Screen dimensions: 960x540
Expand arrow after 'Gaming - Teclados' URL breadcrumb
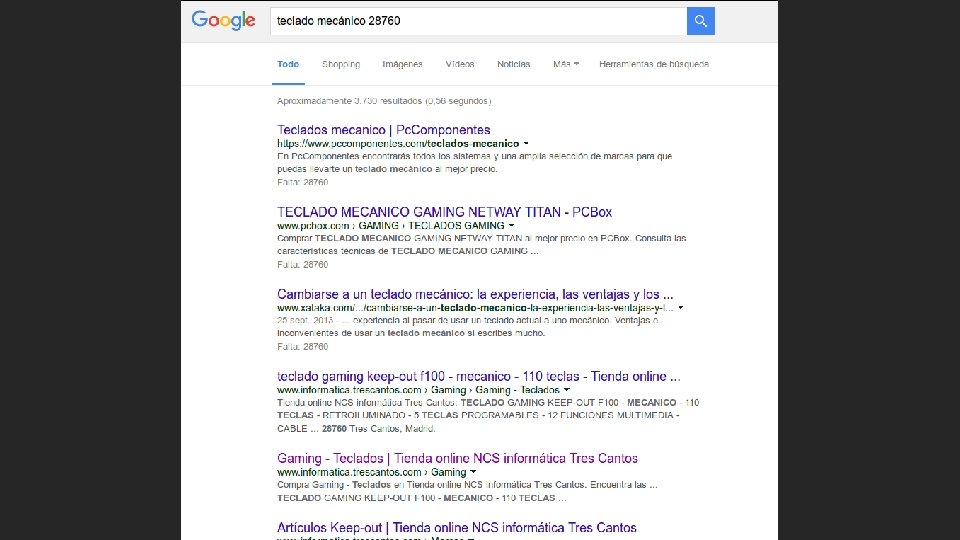pos(567,390)
